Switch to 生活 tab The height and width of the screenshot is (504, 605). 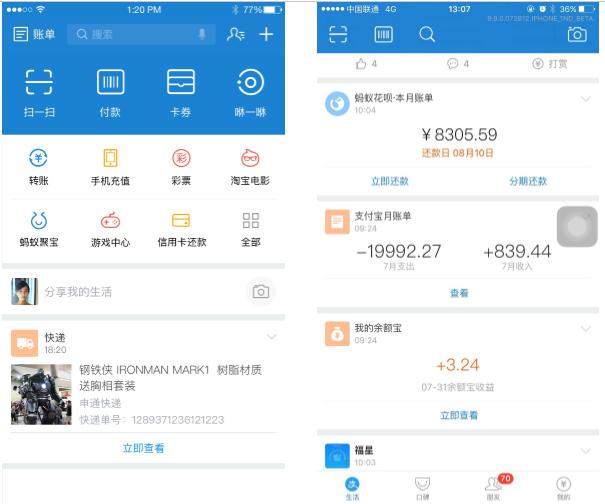point(352,488)
